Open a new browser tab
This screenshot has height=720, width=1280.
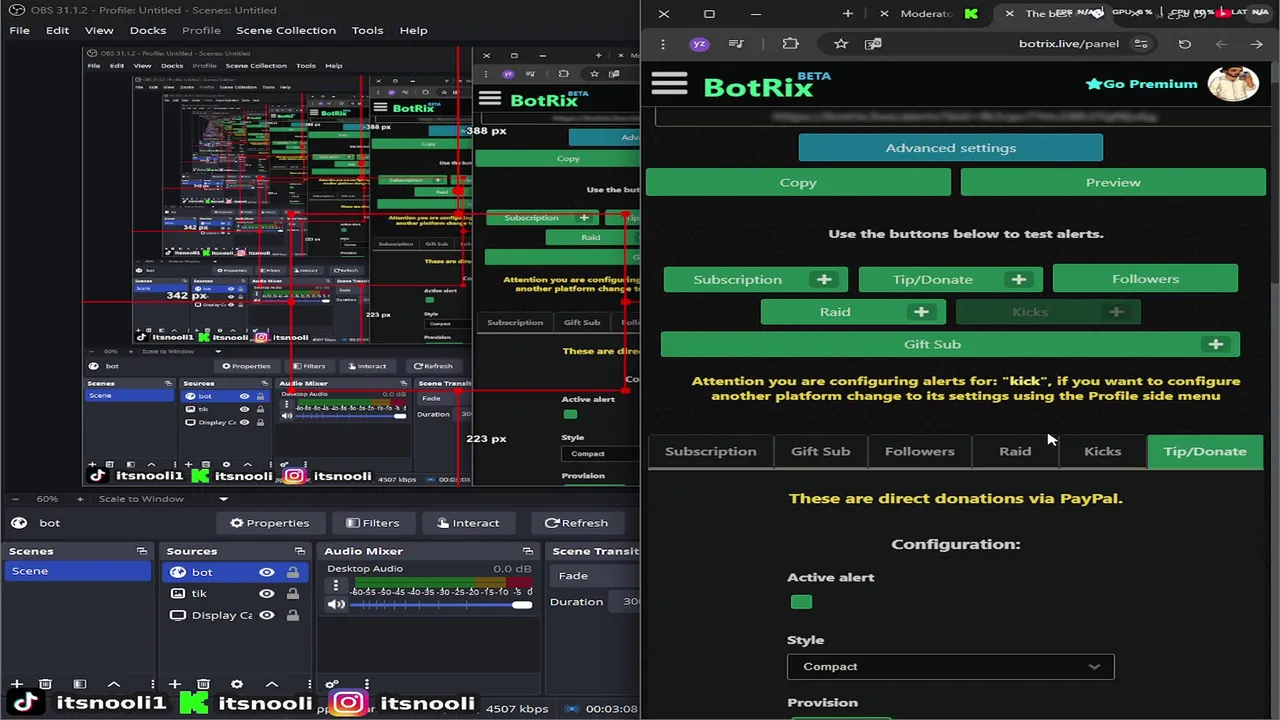[848, 14]
